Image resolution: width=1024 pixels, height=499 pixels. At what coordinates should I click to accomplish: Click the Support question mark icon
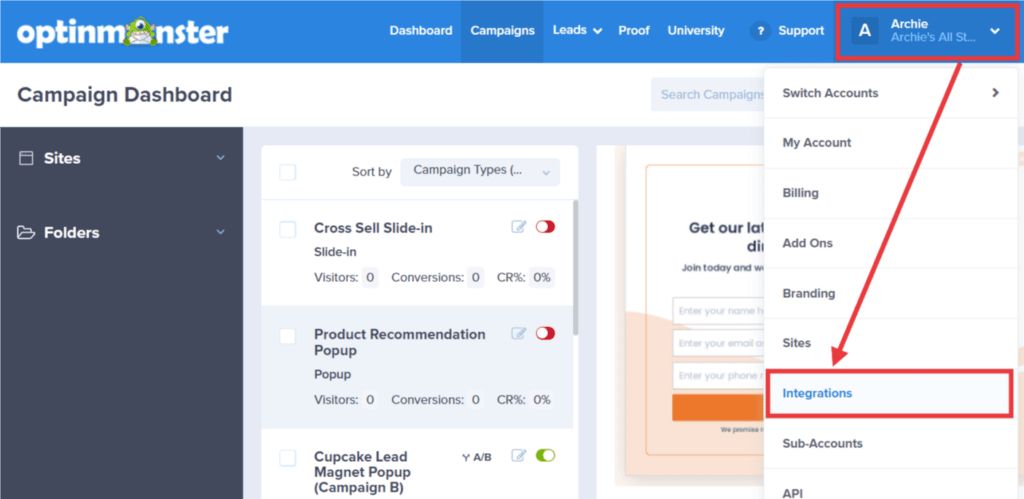[760, 31]
